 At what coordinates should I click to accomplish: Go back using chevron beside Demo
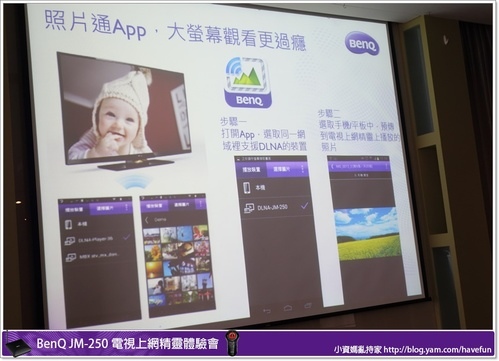[147, 220]
